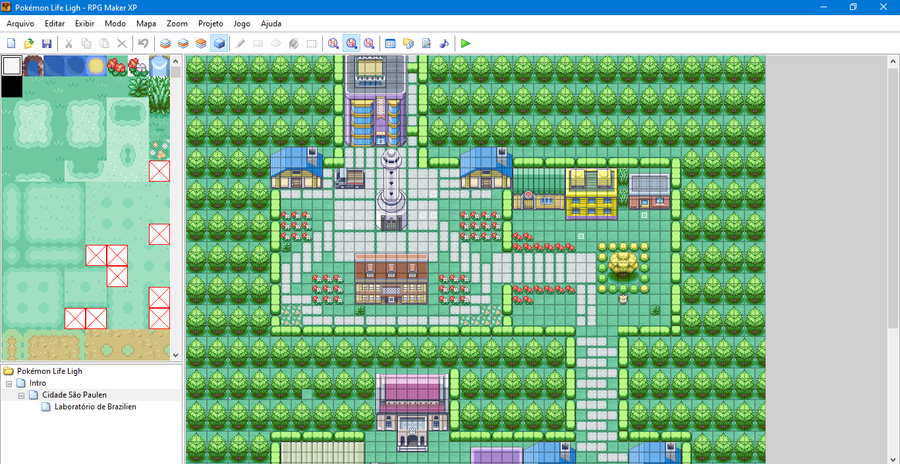900x464 pixels.
Task: Open the Script Editor icon
Action: (426, 43)
